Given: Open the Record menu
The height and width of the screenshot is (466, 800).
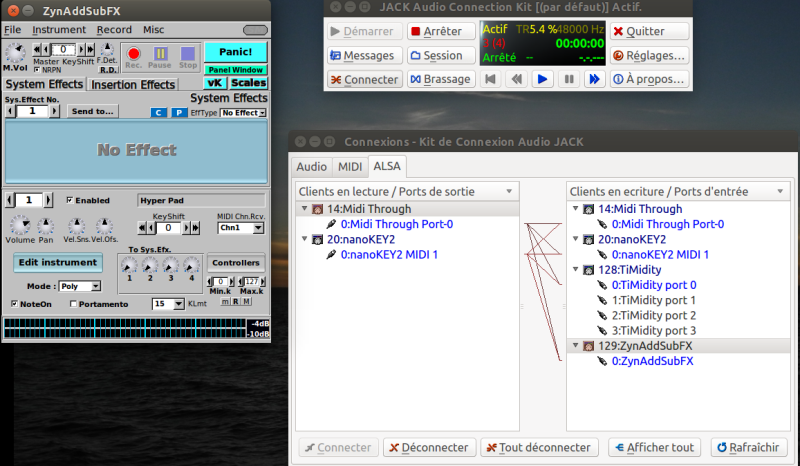Looking at the screenshot, I should click(x=114, y=30).
